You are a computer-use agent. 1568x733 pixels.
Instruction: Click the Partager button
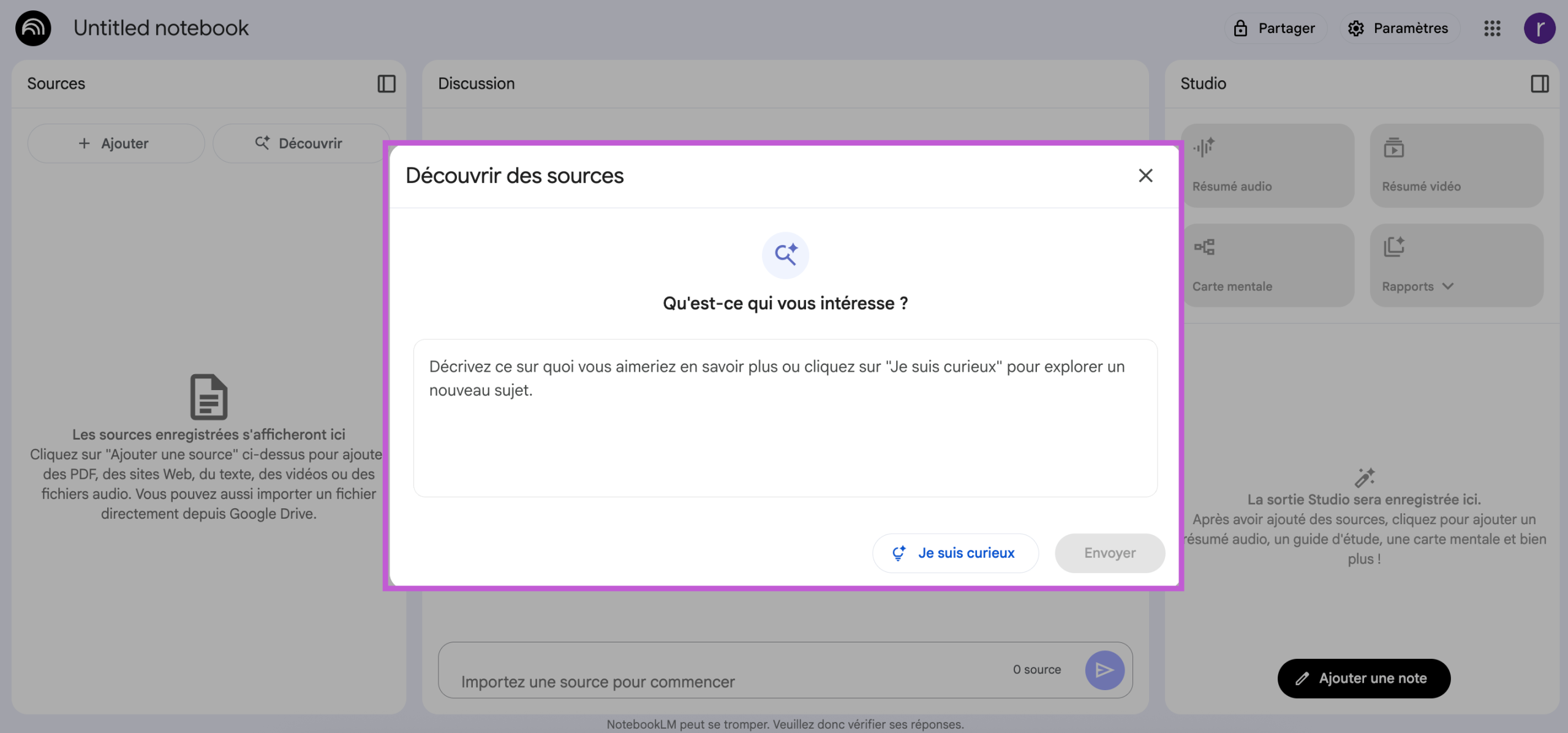click(x=1276, y=28)
